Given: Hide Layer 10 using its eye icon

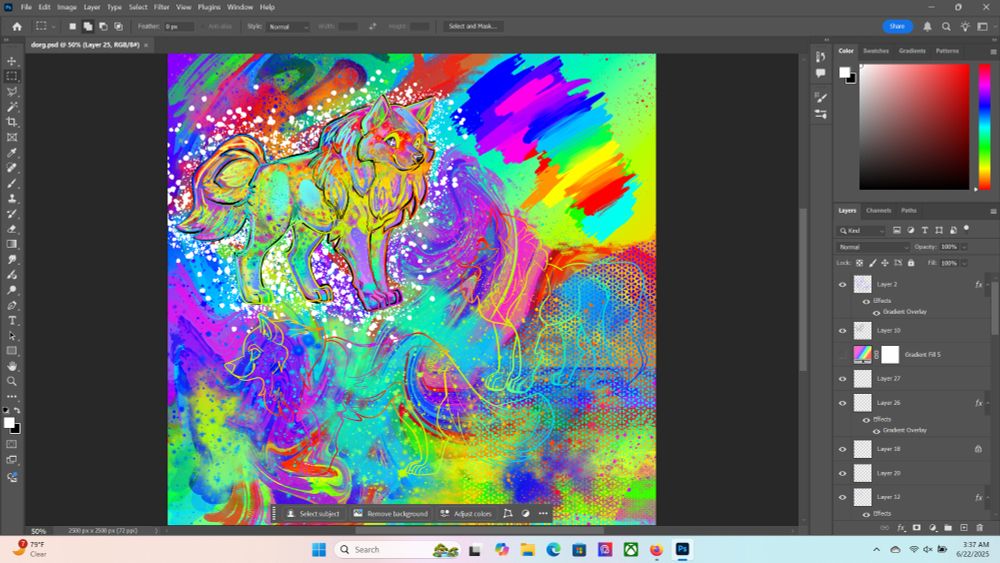Looking at the screenshot, I should tap(842, 330).
